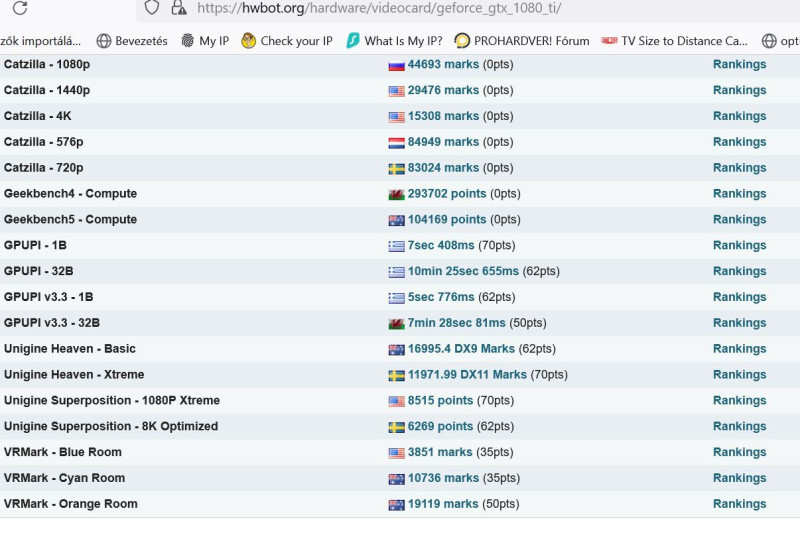The image size is (800, 537).
Task: Open the 10min 25sec 655ms score link
Action: 463,271
